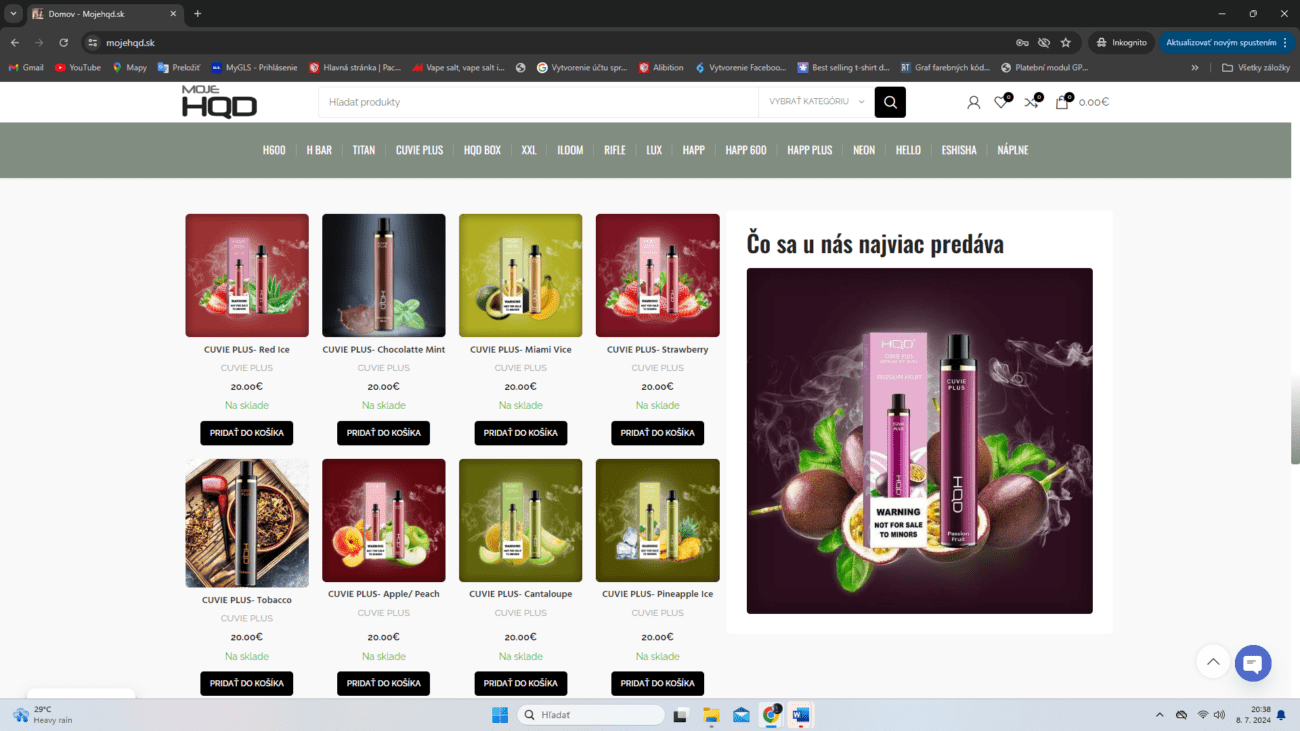Open Mapy bookmark

tap(129, 68)
